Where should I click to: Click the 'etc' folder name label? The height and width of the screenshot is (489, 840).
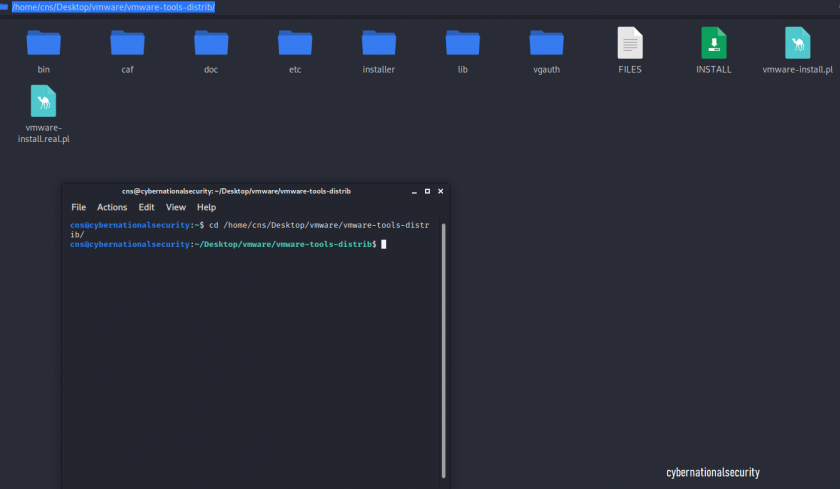(295, 70)
